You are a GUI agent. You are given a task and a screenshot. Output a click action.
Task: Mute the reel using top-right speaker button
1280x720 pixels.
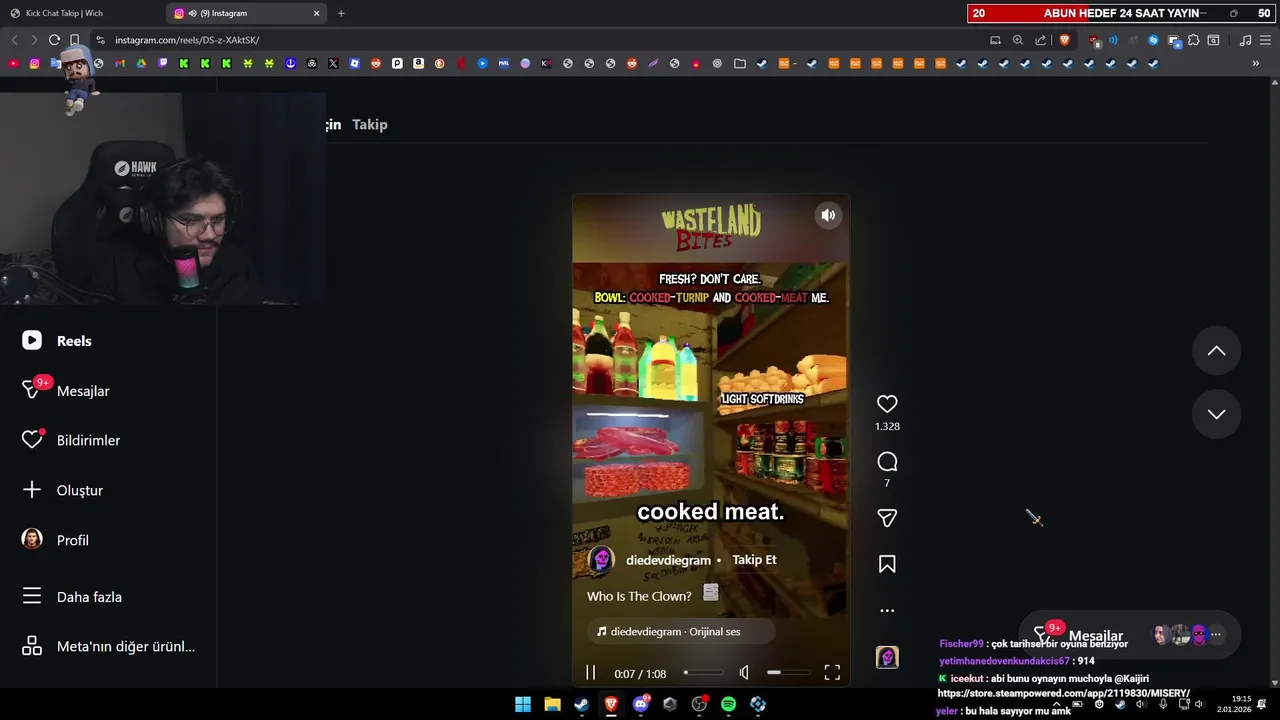[x=828, y=215]
